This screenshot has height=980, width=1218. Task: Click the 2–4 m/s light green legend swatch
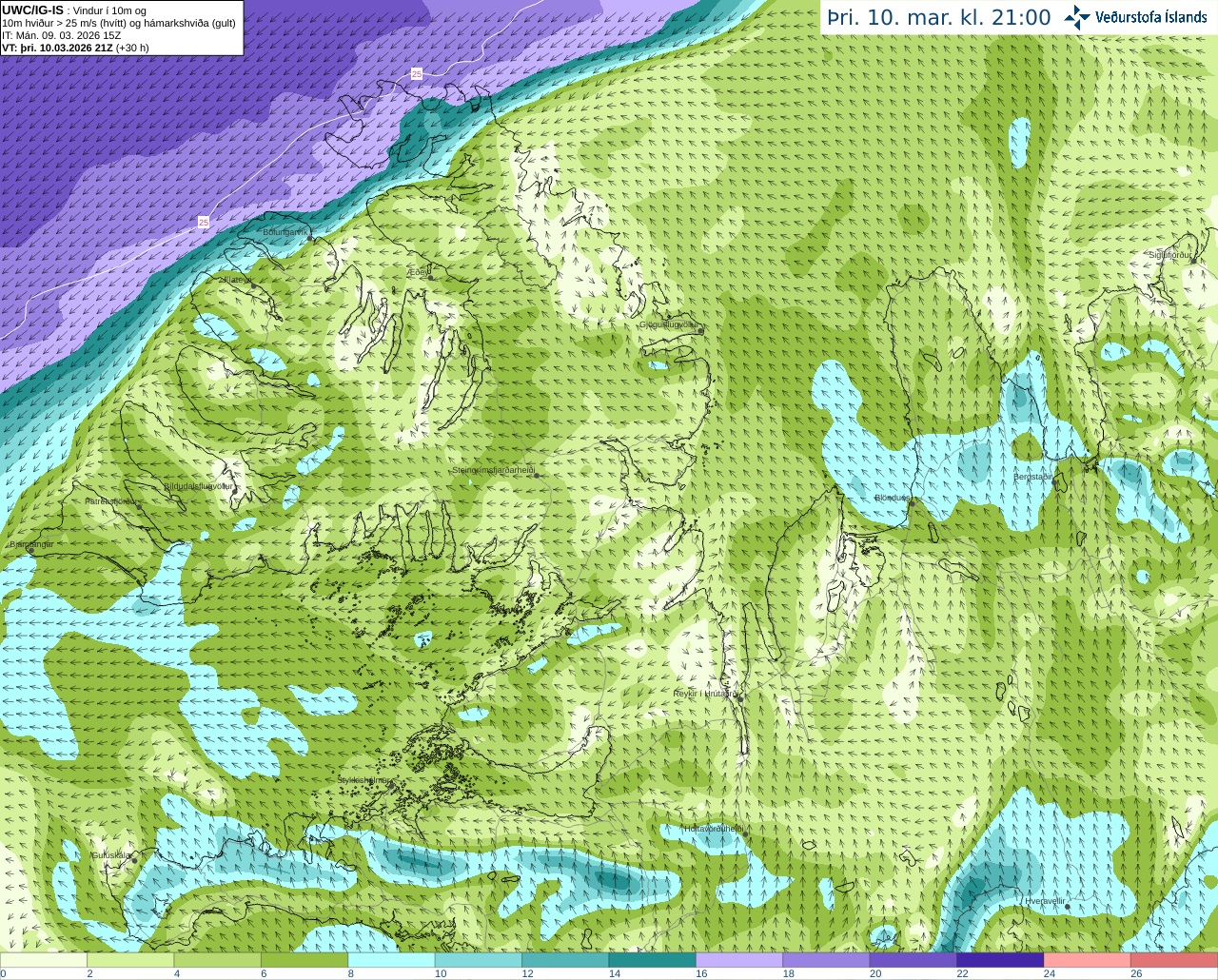(130, 960)
